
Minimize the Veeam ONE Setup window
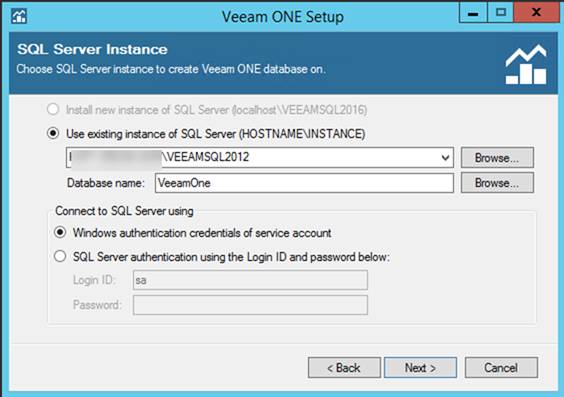click(x=473, y=13)
